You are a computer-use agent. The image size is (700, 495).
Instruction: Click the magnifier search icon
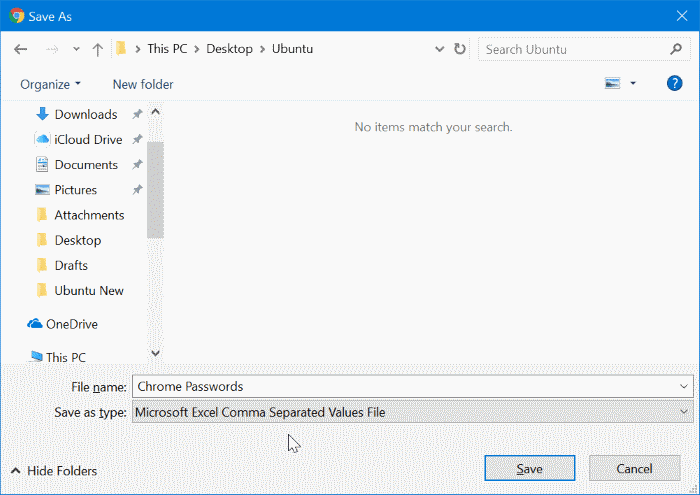coord(676,49)
